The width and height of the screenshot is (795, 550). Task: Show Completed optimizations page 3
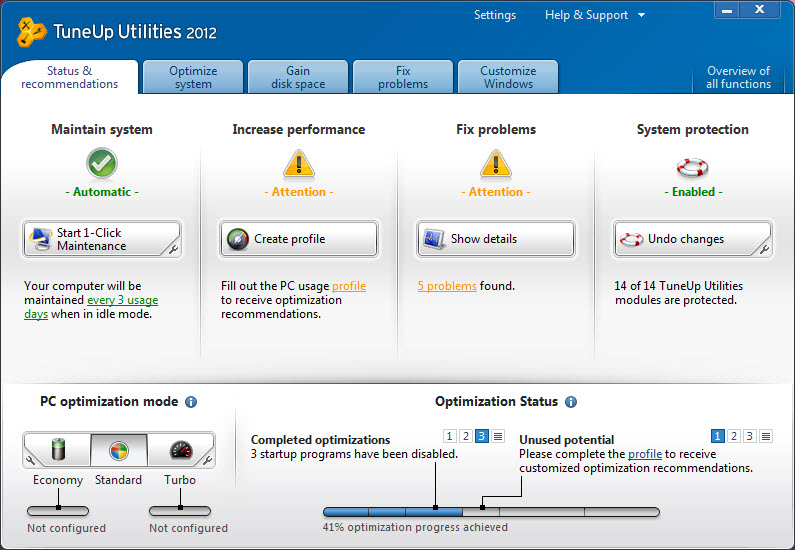[x=482, y=436]
